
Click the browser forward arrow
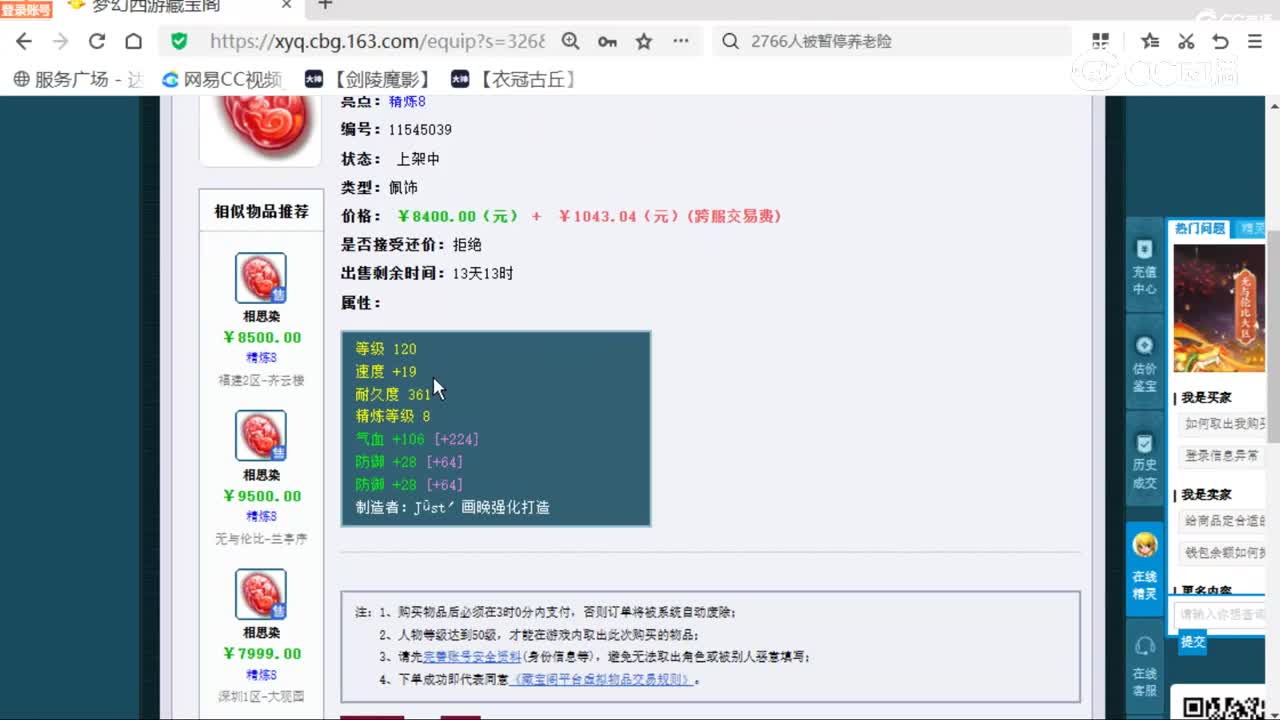(x=60, y=41)
